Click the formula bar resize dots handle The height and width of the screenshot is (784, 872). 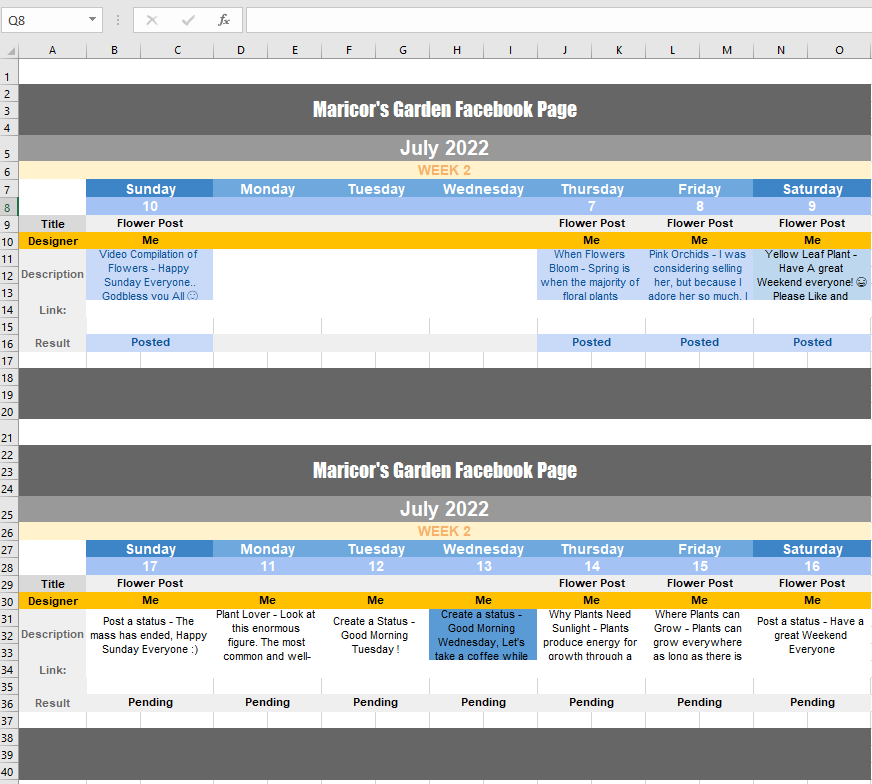(118, 21)
